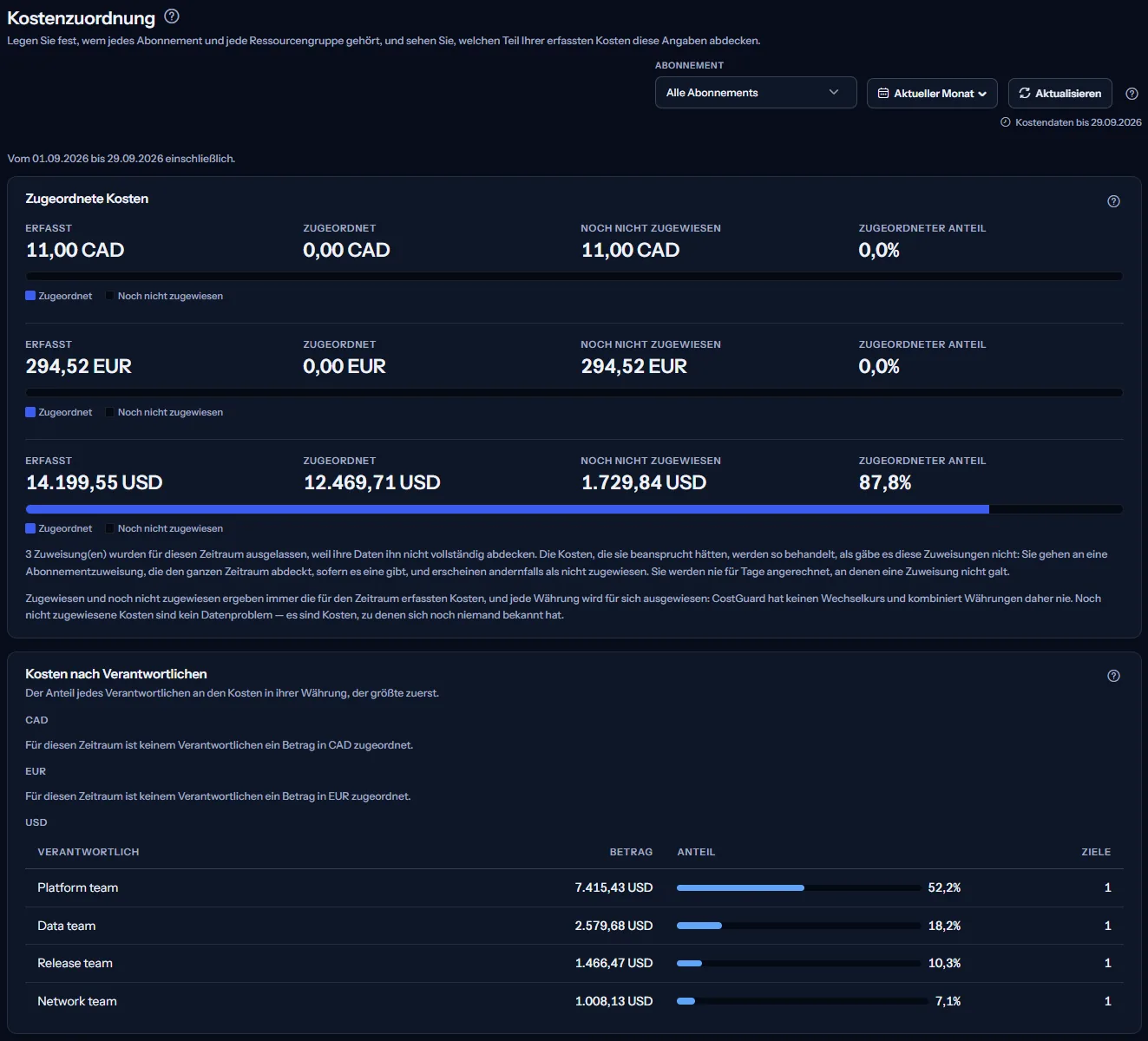The image size is (1148, 1041).
Task: Click the Platform team share bar
Action: (798, 887)
